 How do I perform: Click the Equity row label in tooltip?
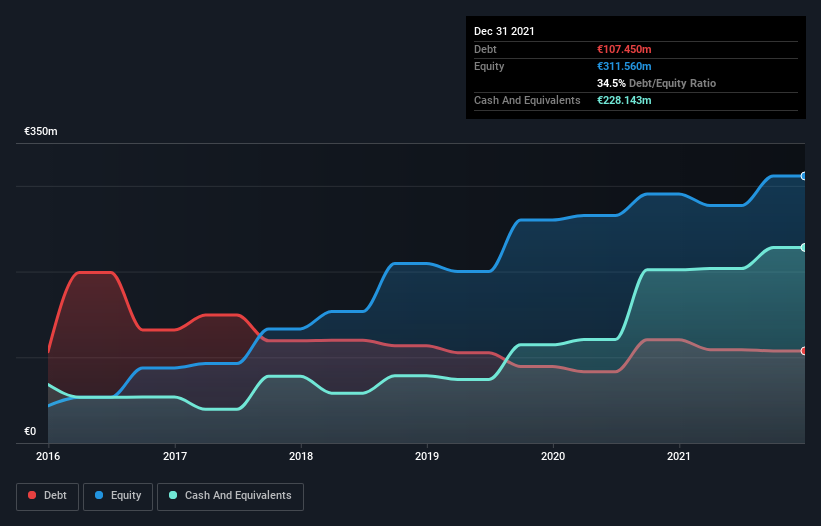click(489, 66)
